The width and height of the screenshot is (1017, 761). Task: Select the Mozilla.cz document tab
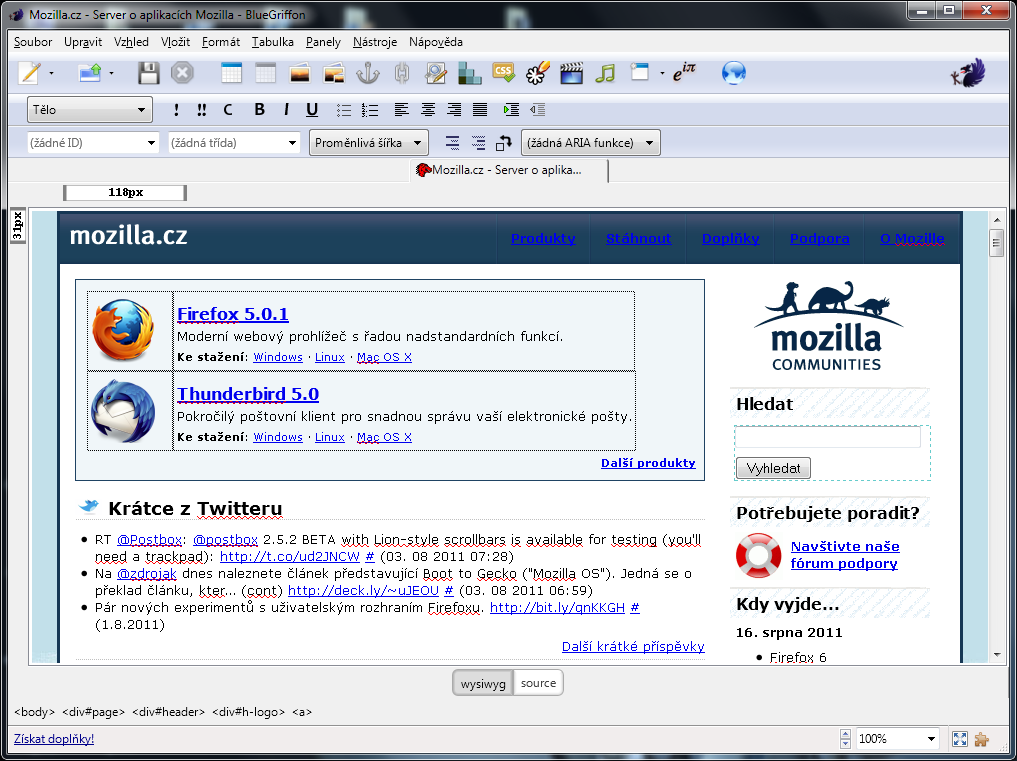[x=509, y=171]
